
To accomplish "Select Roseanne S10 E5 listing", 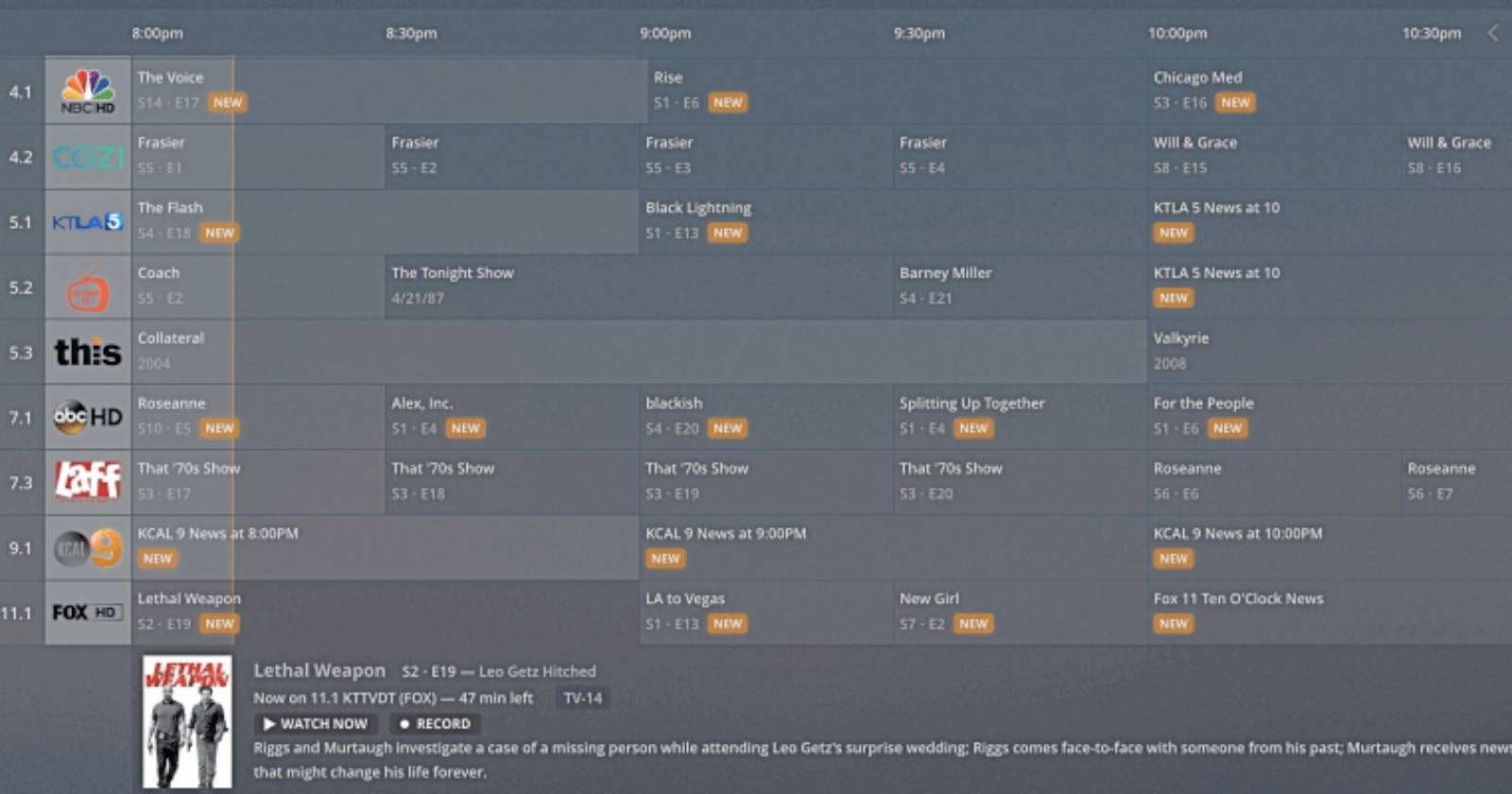I will (258, 418).
